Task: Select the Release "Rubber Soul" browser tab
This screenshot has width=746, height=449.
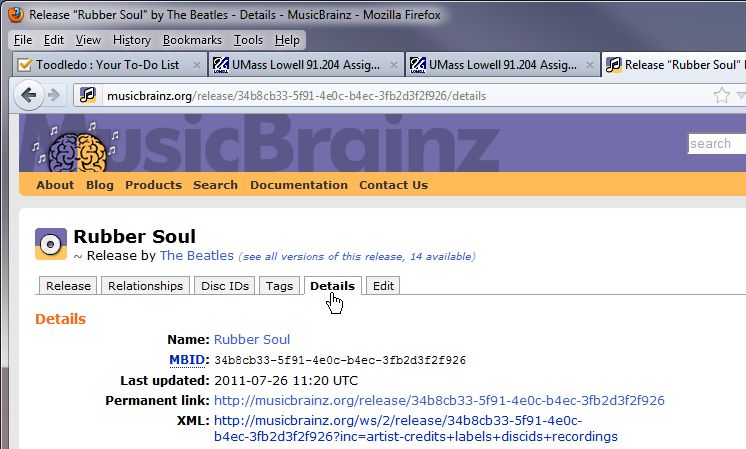Action: (674, 65)
